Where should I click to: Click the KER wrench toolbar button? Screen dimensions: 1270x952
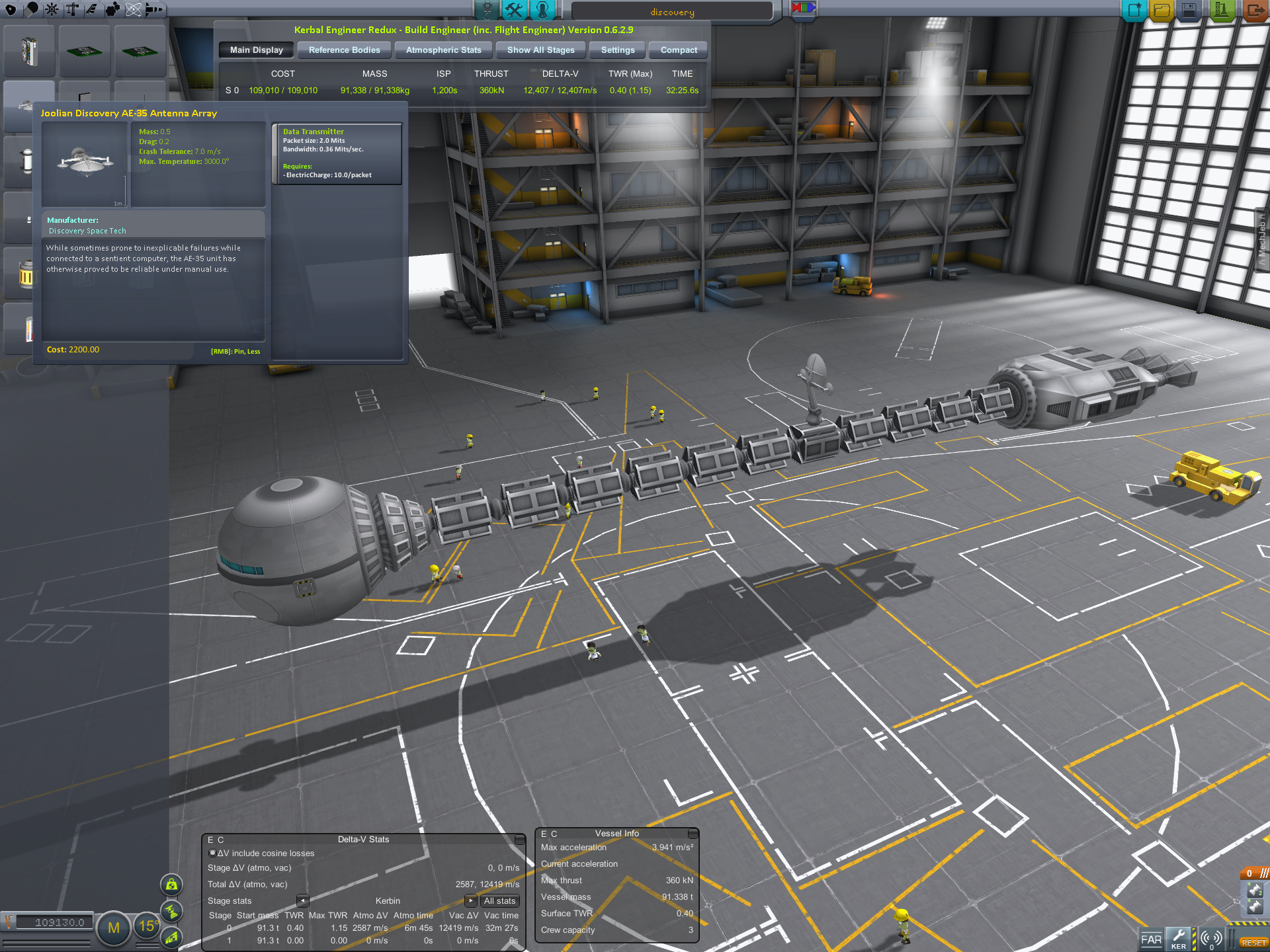pyautogui.click(x=1179, y=939)
